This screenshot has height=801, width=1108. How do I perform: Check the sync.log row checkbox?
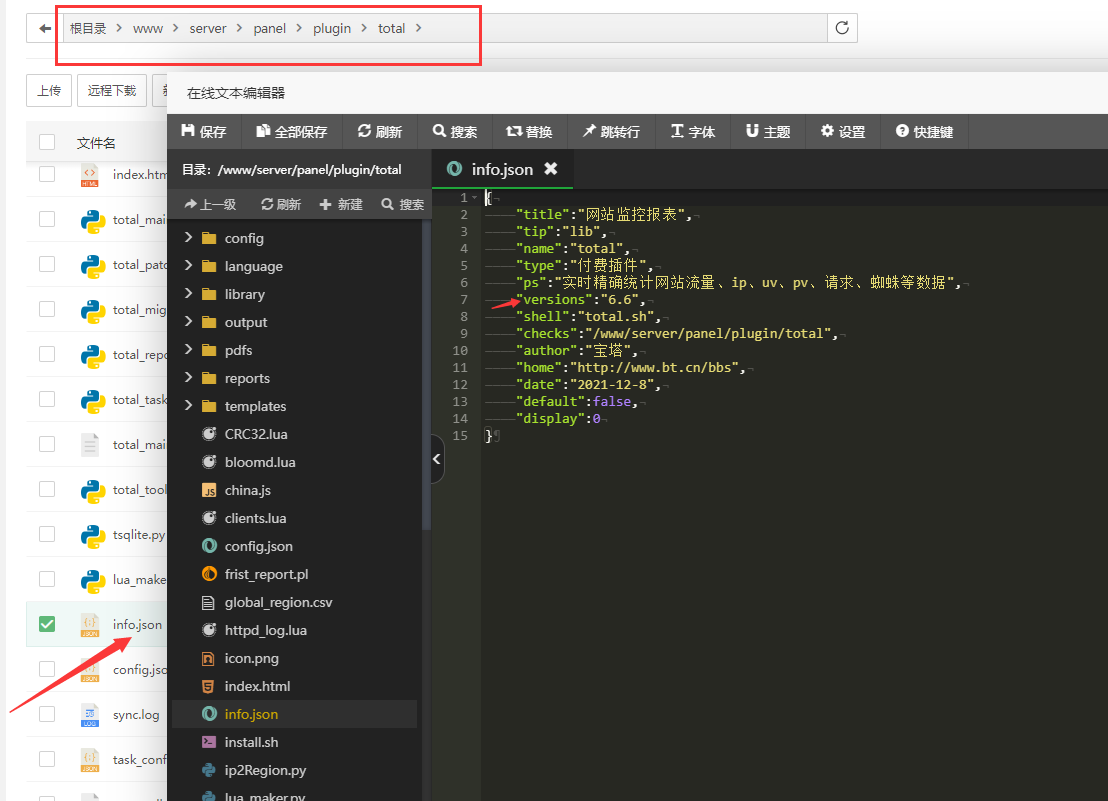[47, 714]
